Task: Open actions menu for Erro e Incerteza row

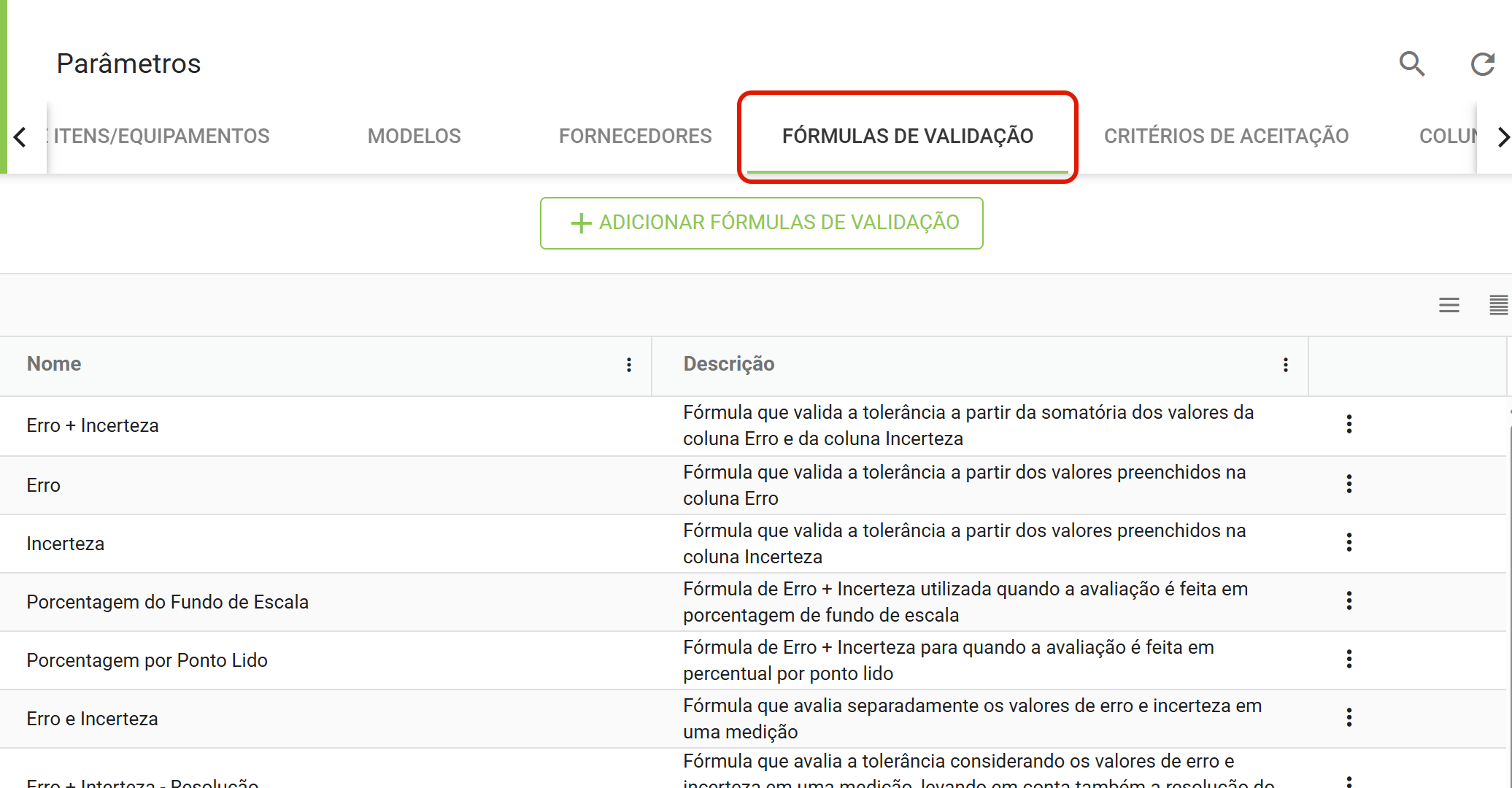Action: pyautogui.click(x=1349, y=717)
